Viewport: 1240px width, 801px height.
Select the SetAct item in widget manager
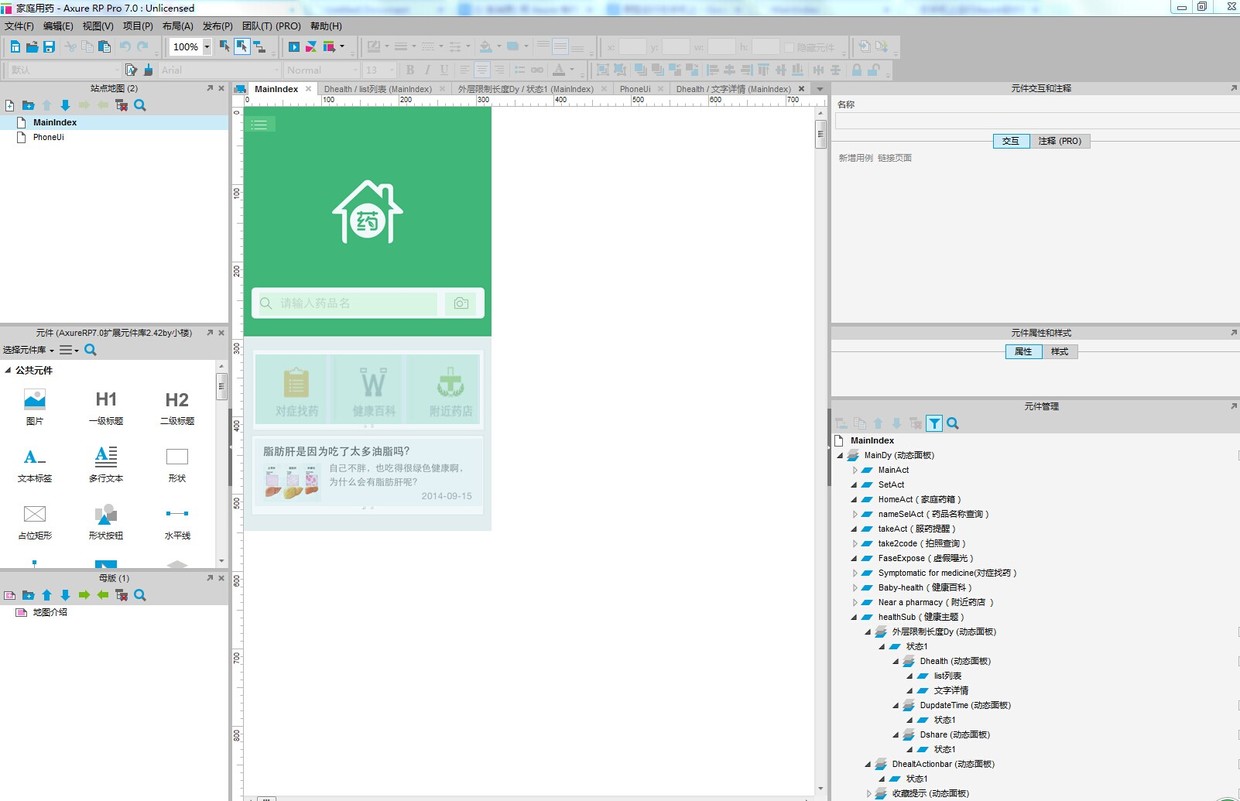click(x=891, y=485)
